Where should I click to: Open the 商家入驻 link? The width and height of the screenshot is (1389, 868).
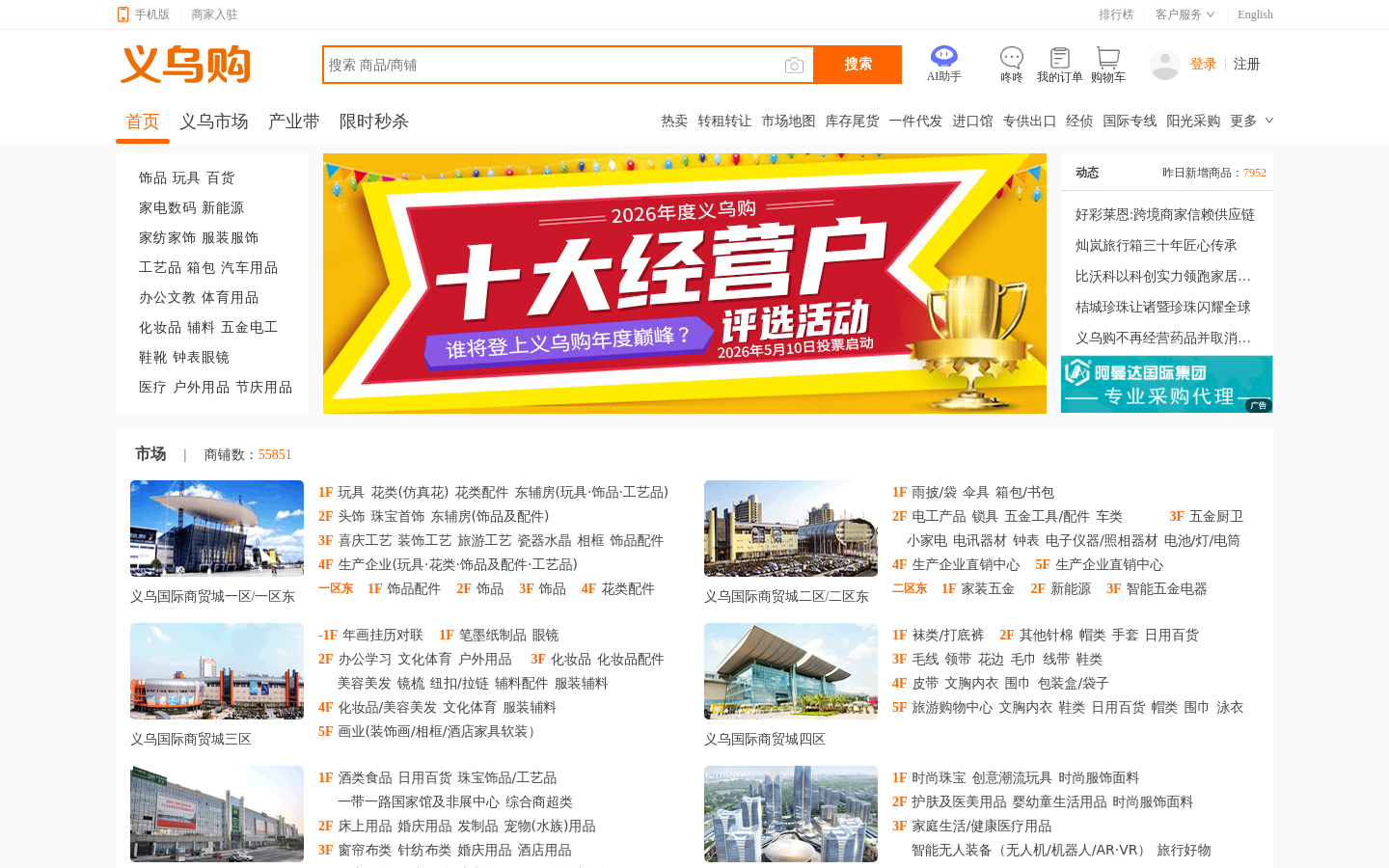coord(214,14)
